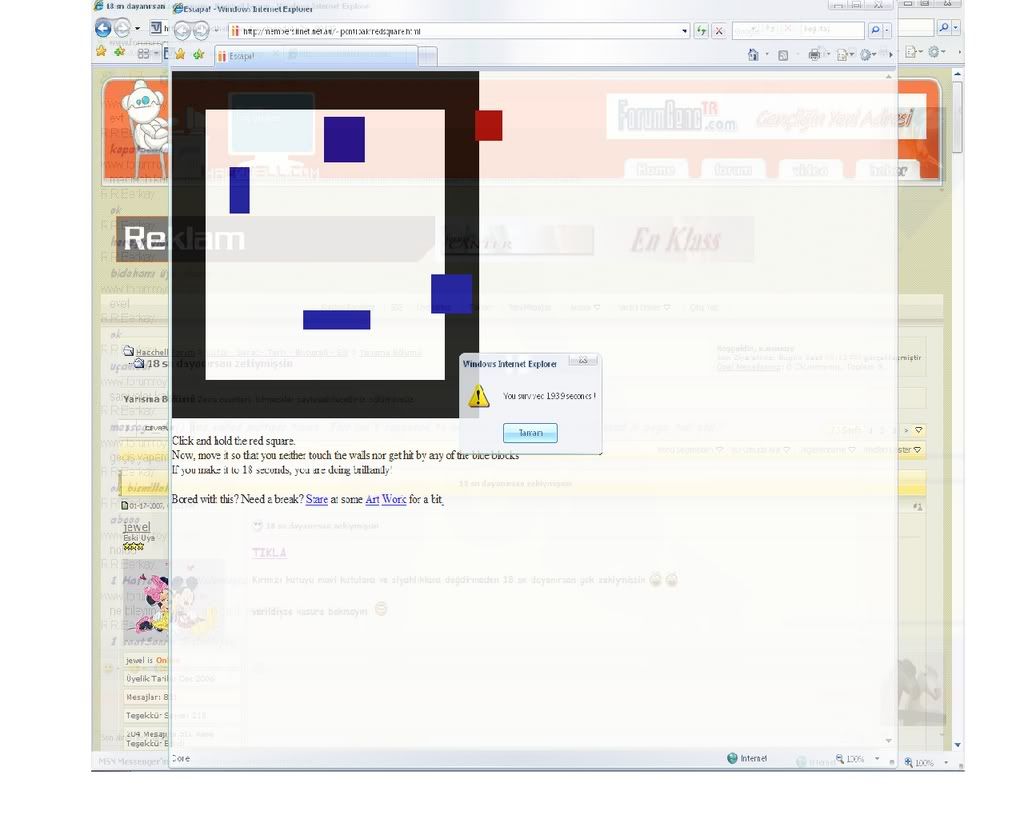1024x819 pixels.
Task: Stop loading with the red X button
Action: pyautogui.click(x=719, y=31)
